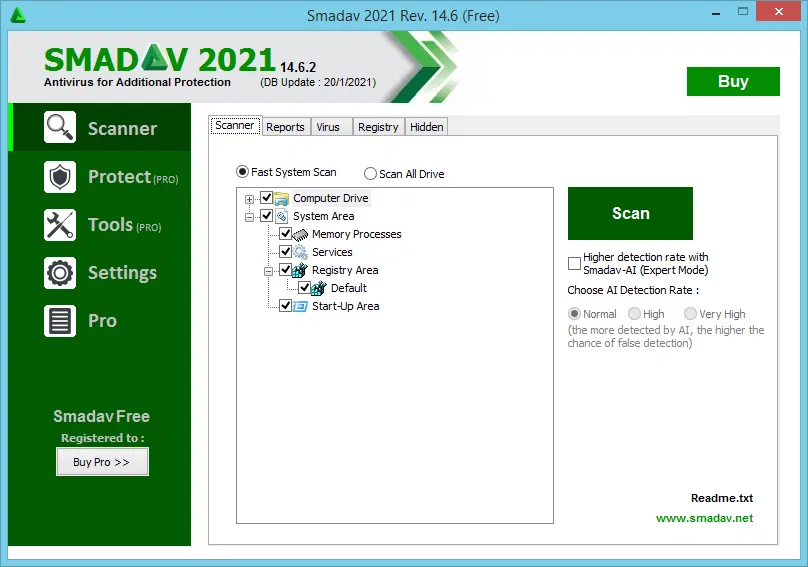
Task: Open the Protect (PRO) sidebar section
Action: (x=101, y=177)
